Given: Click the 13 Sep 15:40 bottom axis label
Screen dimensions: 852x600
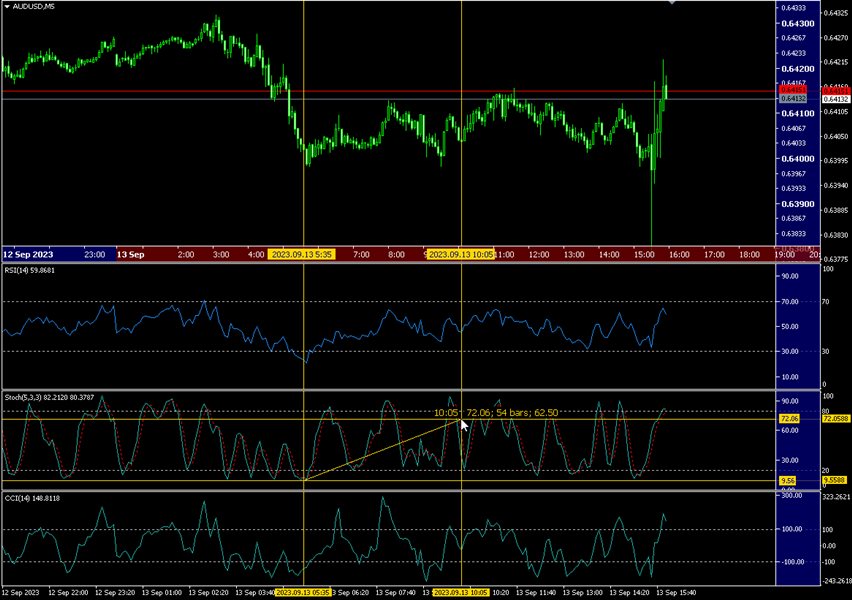Looking at the screenshot, I should pos(676,593).
